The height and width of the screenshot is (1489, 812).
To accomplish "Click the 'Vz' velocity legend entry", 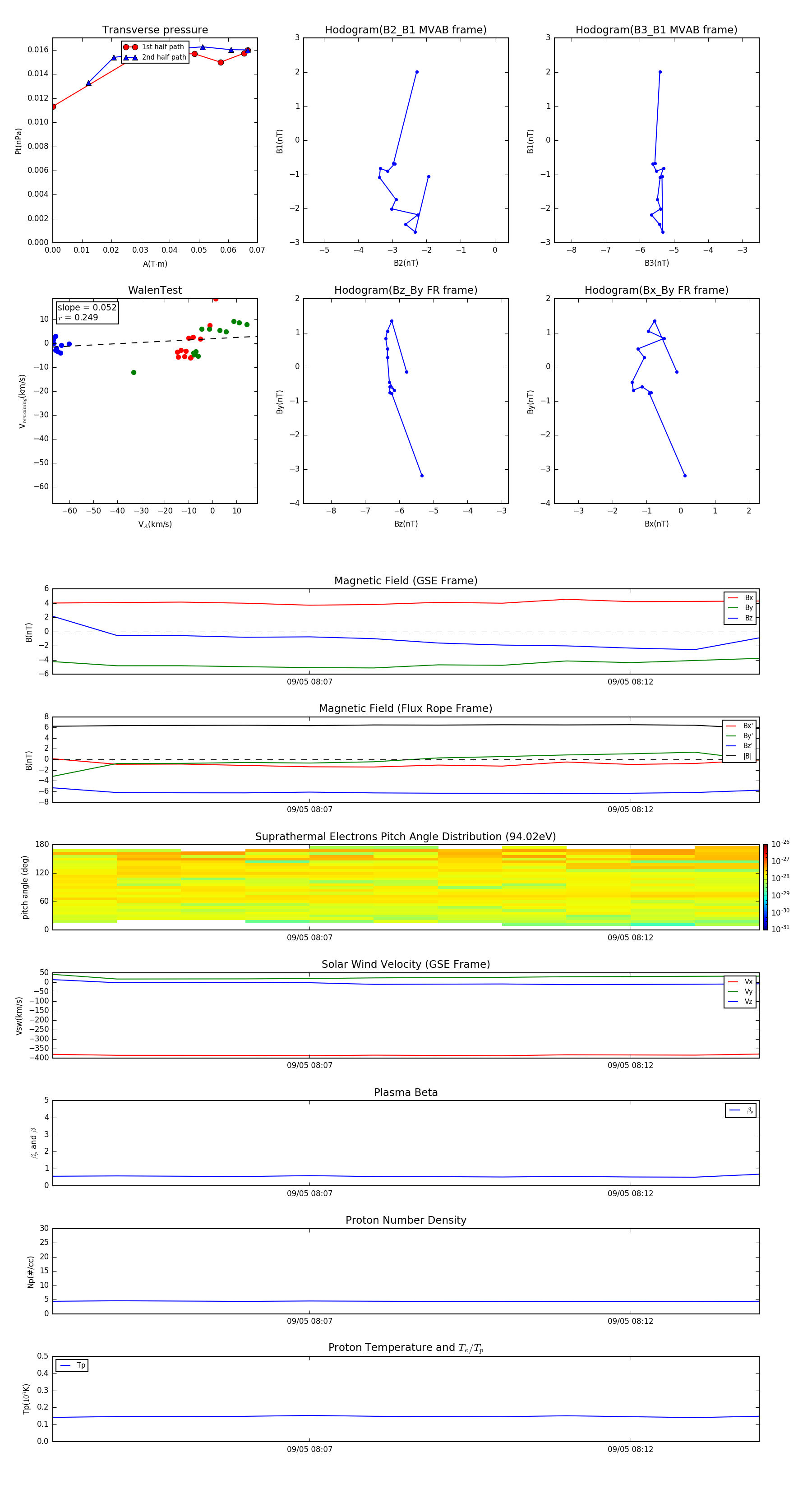I will 740,1002.
